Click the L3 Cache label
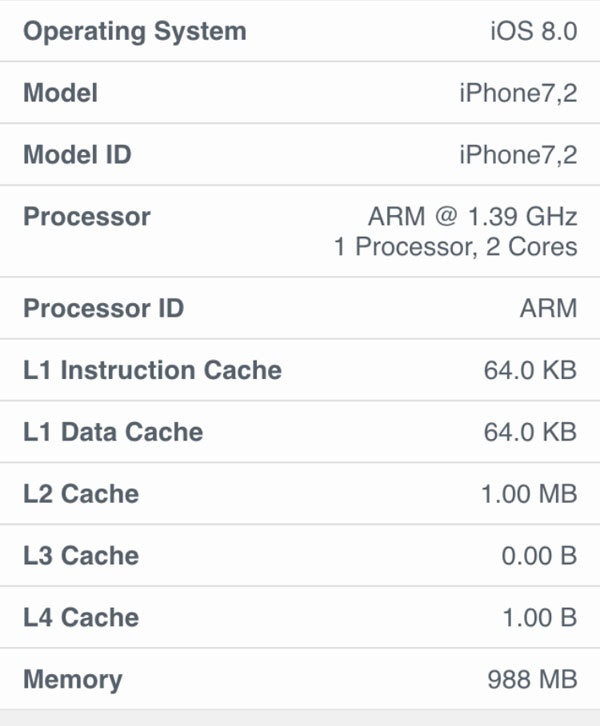 (x=81, y=556)
